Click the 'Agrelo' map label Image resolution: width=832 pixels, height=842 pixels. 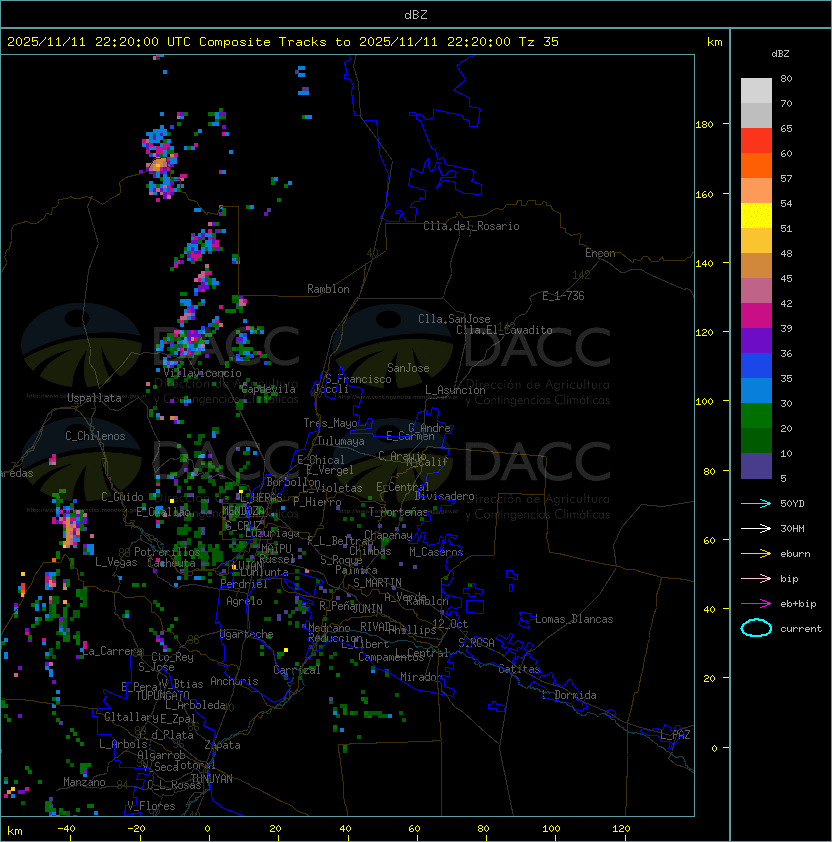(244, 601)
